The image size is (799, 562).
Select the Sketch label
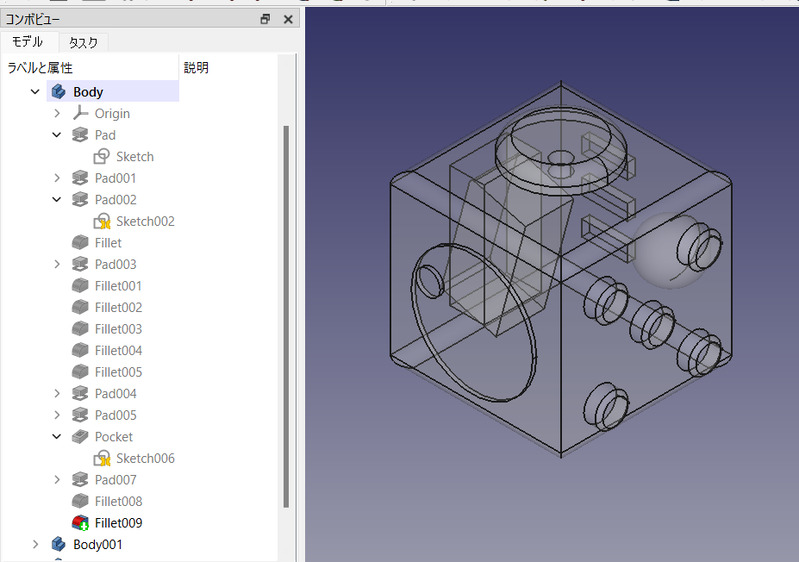tap(135, 156)
